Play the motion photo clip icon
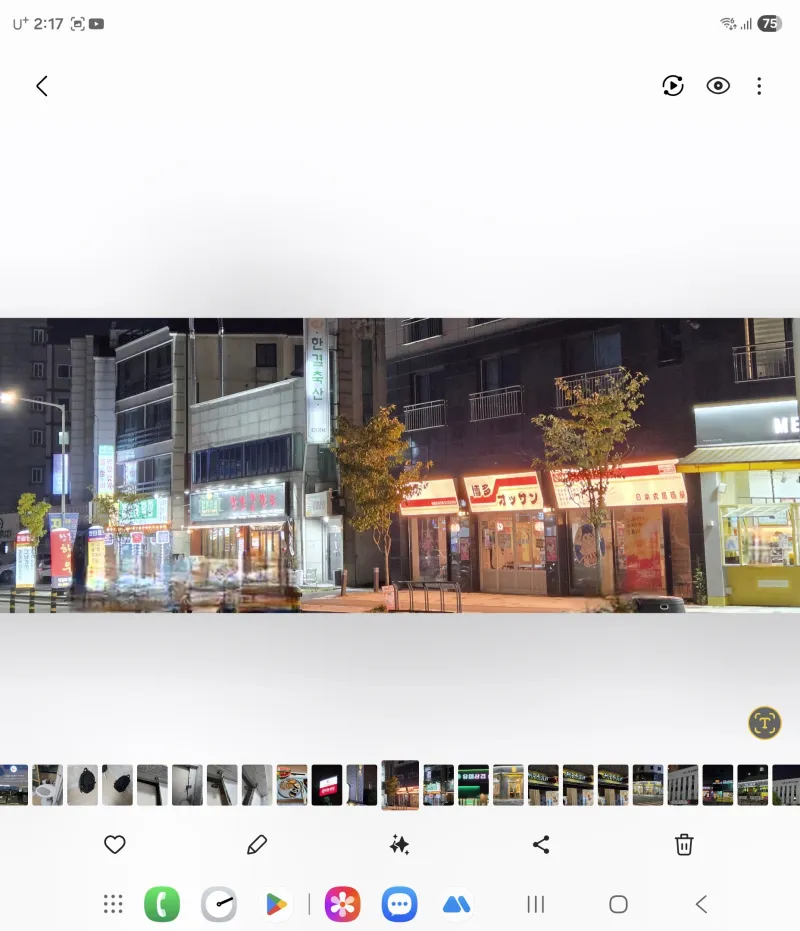 point(672,86)
